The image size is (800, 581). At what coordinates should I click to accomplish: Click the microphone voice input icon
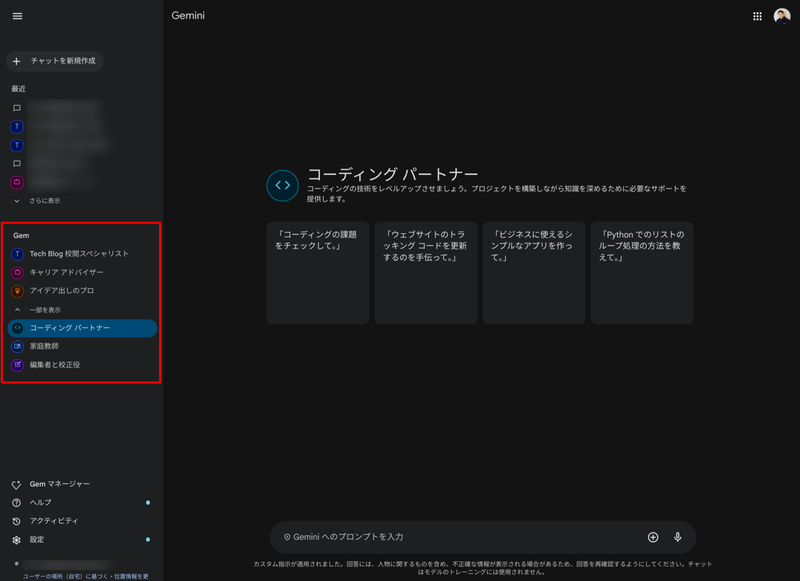[x=678, y=537]
